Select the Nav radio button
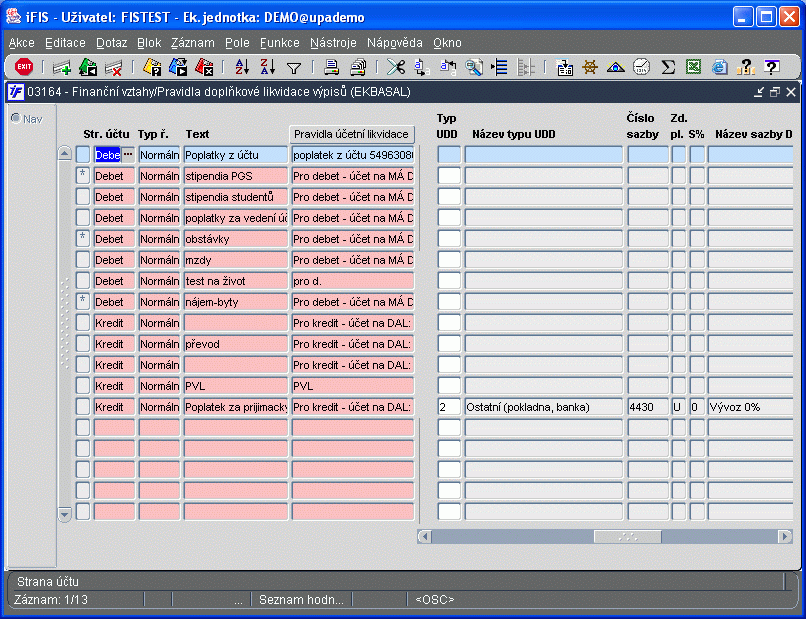806x619 pixels. (x=16, y=118)
